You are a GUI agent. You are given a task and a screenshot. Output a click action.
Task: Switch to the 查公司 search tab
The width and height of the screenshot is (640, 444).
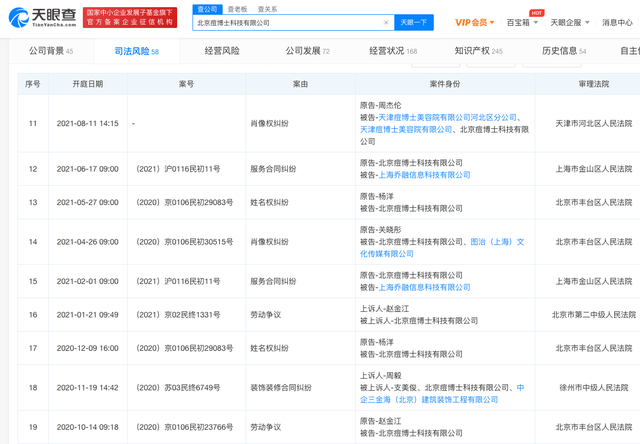point(207,9)
